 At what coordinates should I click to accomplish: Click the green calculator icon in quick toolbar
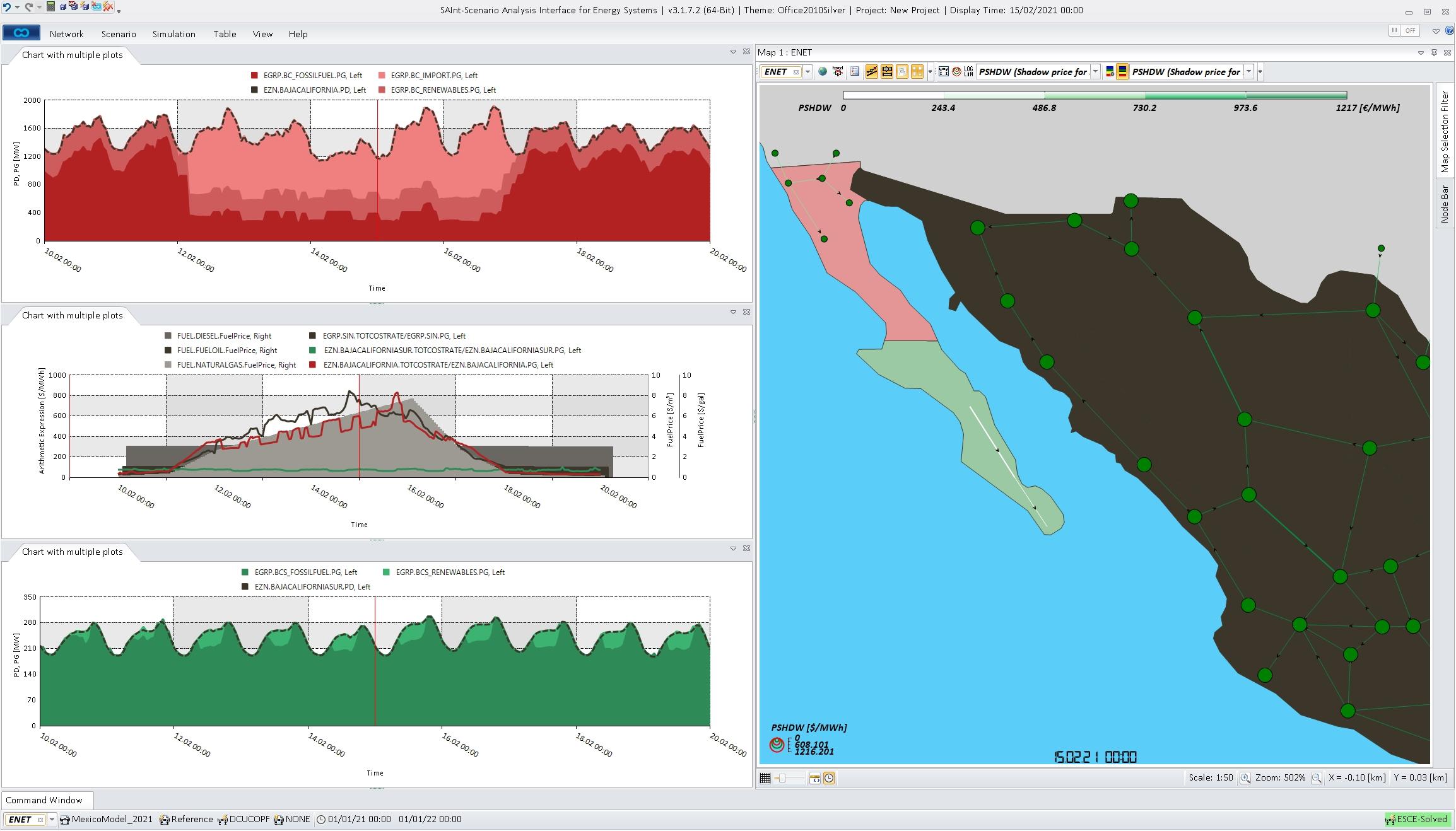pos(51,7)
